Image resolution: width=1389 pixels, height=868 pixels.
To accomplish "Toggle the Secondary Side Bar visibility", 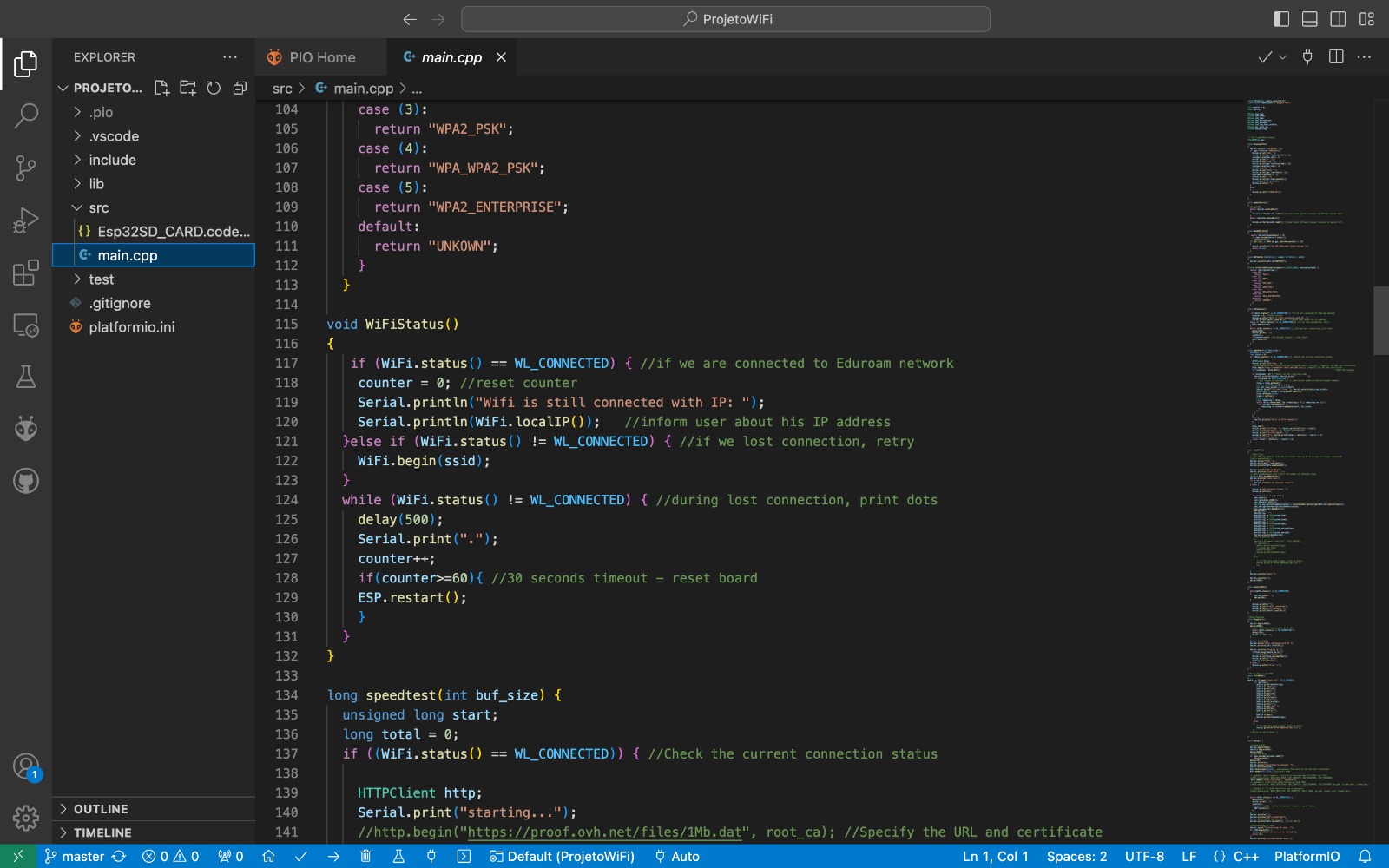I will pyautogui.click(x=1339, y=19).
